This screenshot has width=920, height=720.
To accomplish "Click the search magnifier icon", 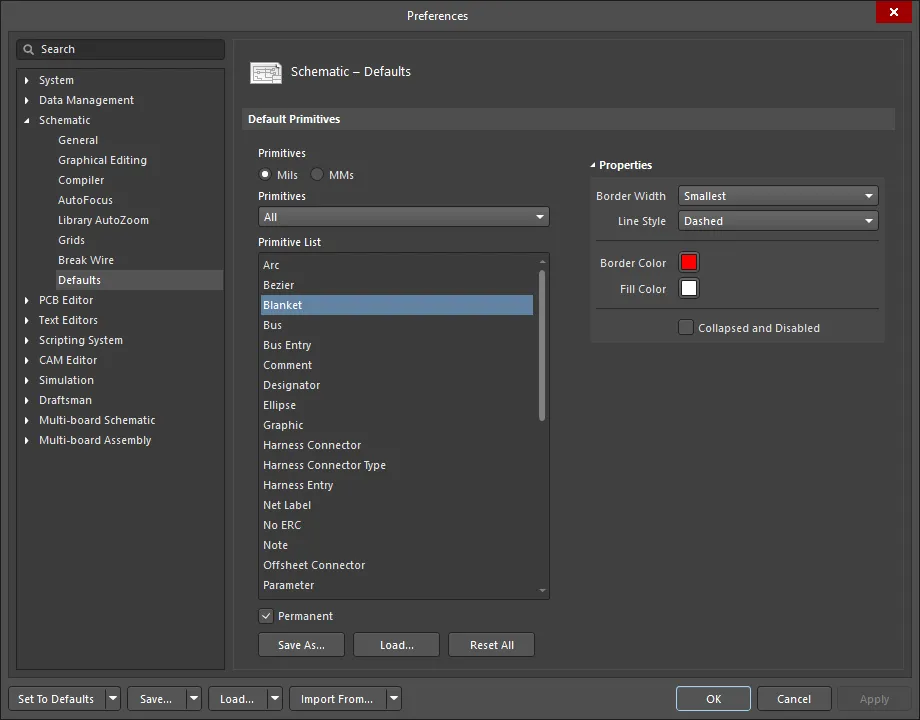I will [x=30, y=49].
